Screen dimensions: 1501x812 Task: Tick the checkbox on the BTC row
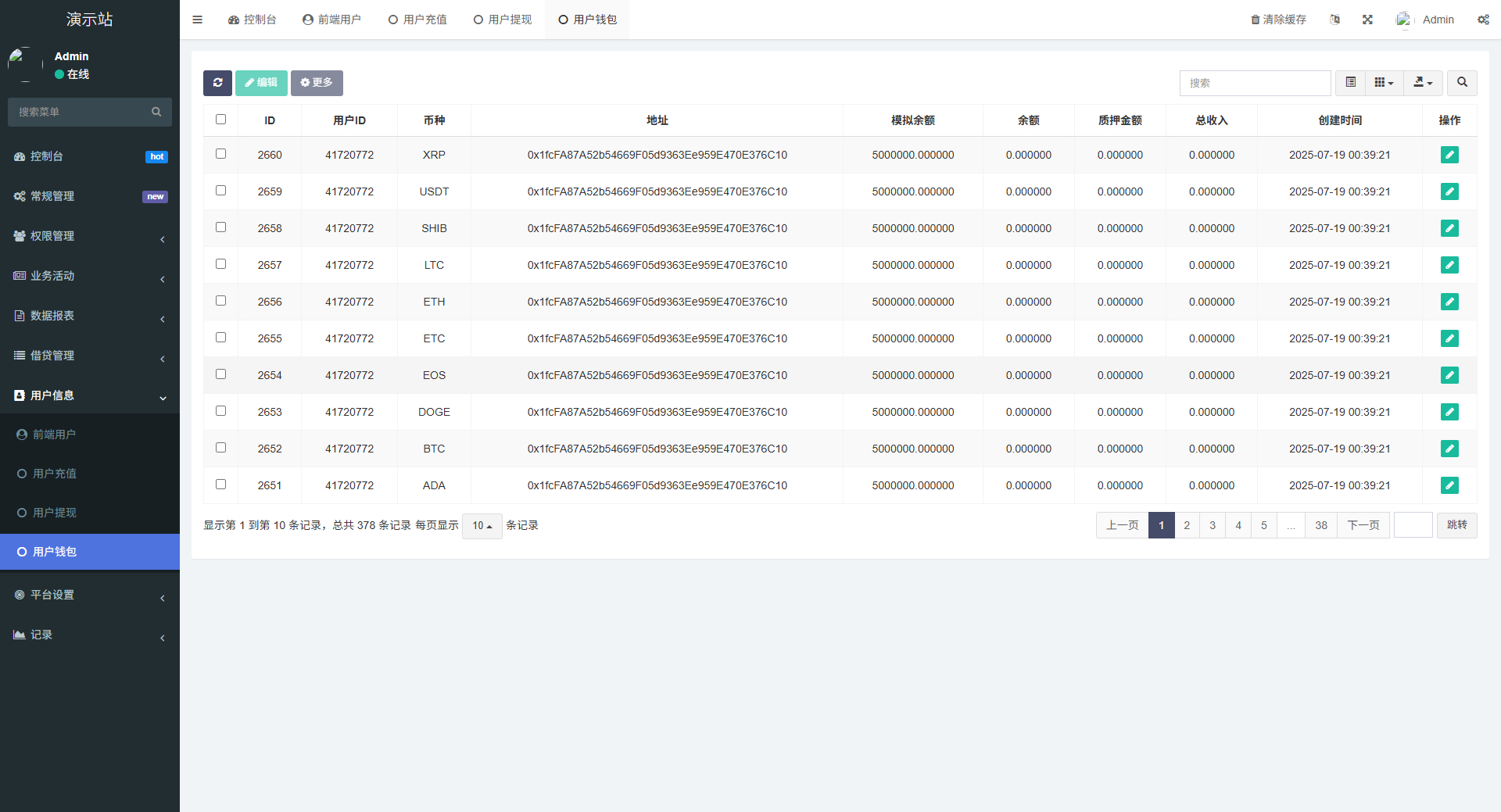click(x=220, y=447)
